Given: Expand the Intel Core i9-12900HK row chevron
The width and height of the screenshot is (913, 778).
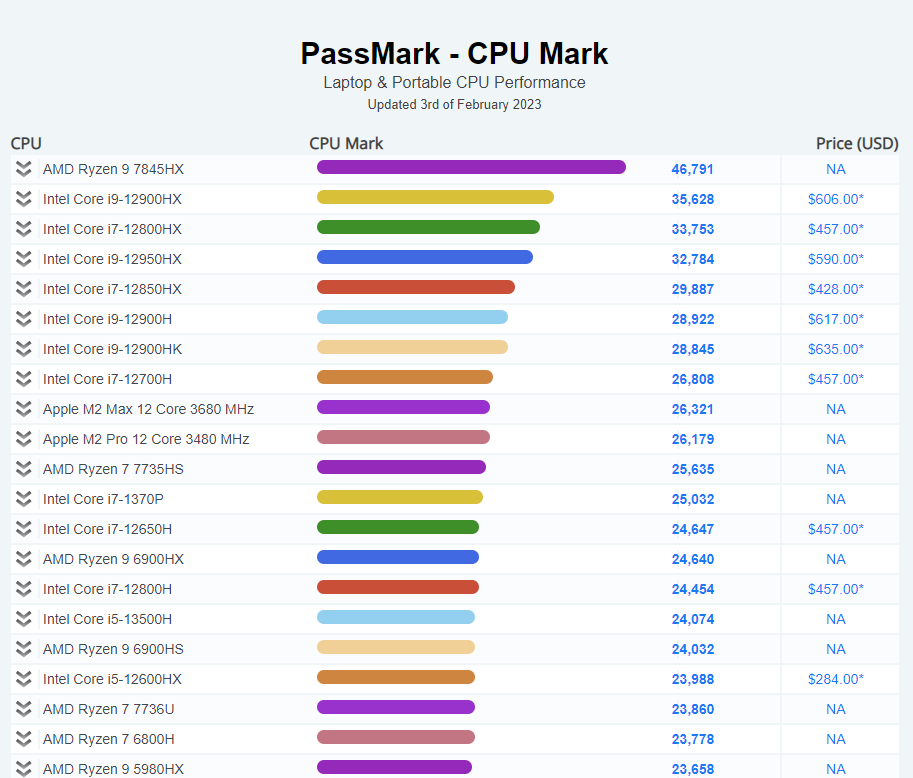Looking at the screenshot, I should pos(23,349).
